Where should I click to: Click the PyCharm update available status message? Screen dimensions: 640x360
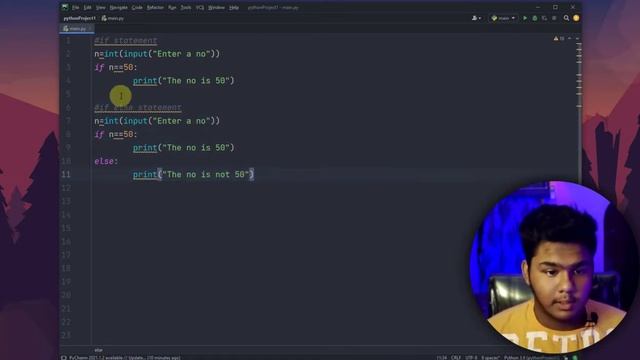124,358
